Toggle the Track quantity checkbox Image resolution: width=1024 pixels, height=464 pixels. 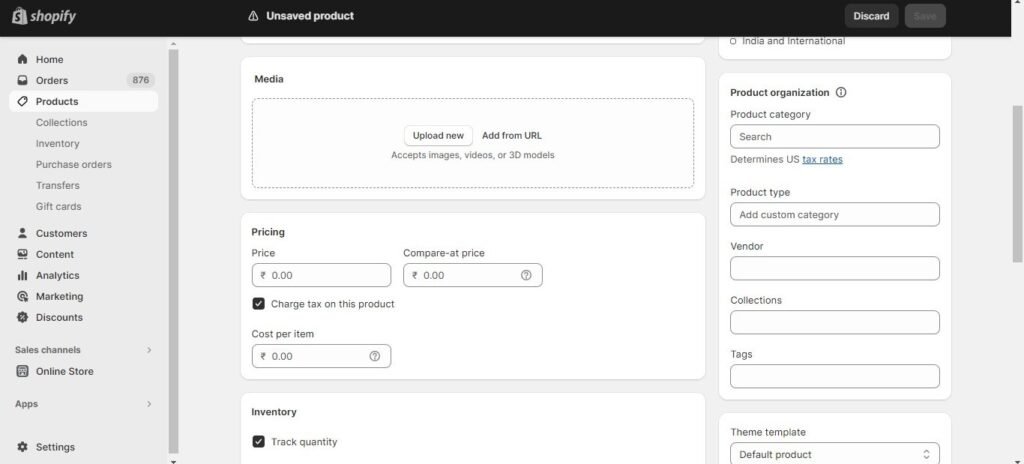coord(259,442)
